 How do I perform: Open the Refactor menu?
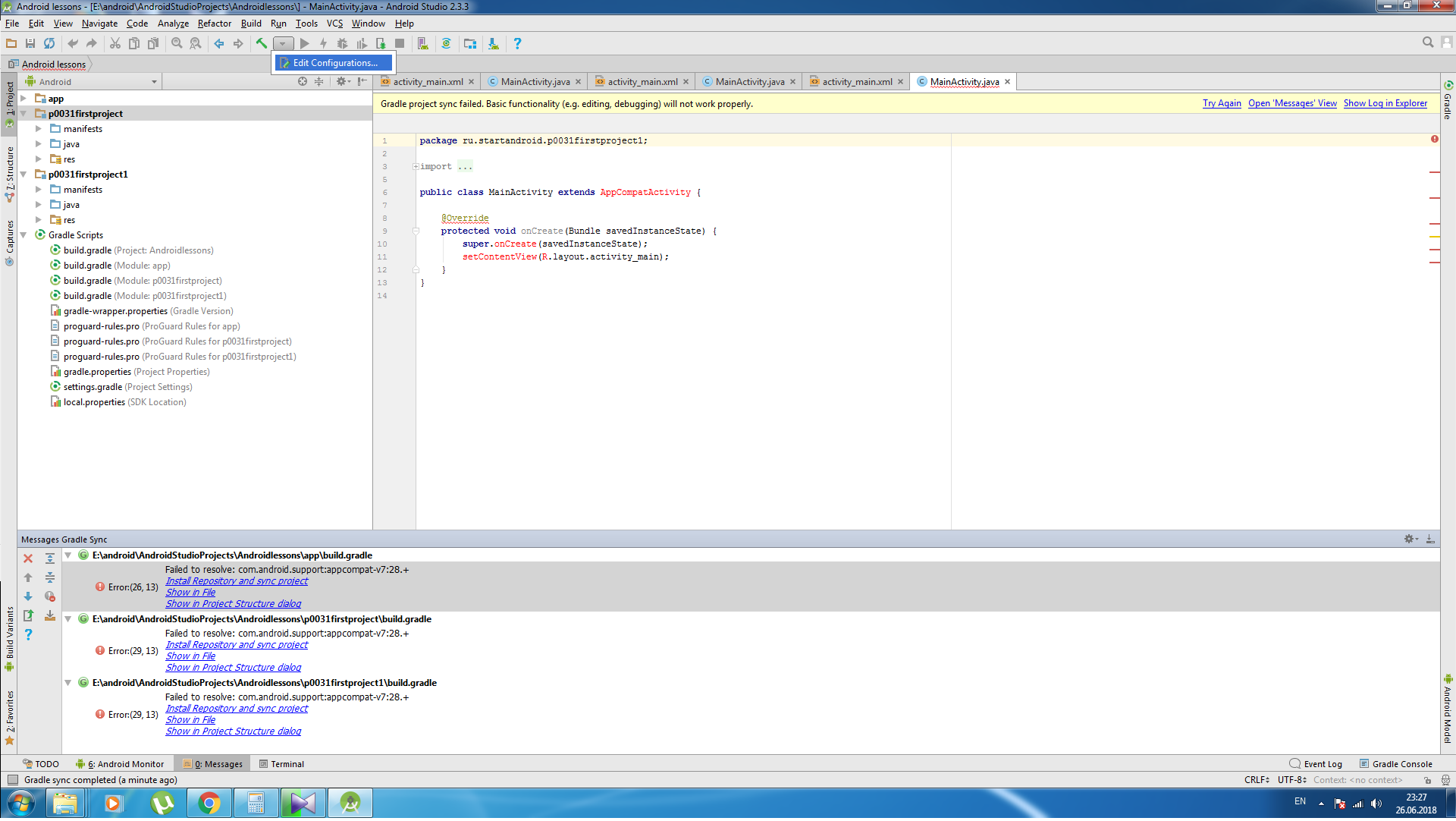click(215, 24)
